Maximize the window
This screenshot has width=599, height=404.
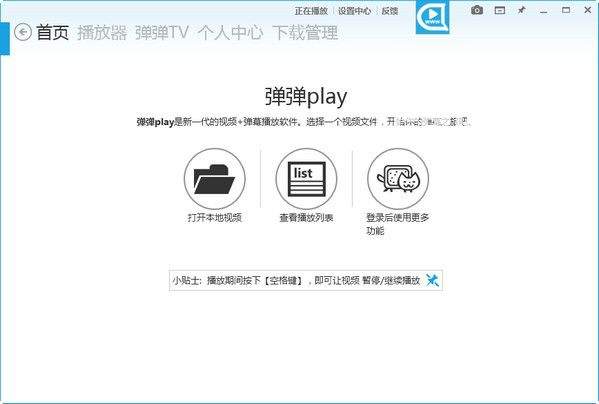566,10
